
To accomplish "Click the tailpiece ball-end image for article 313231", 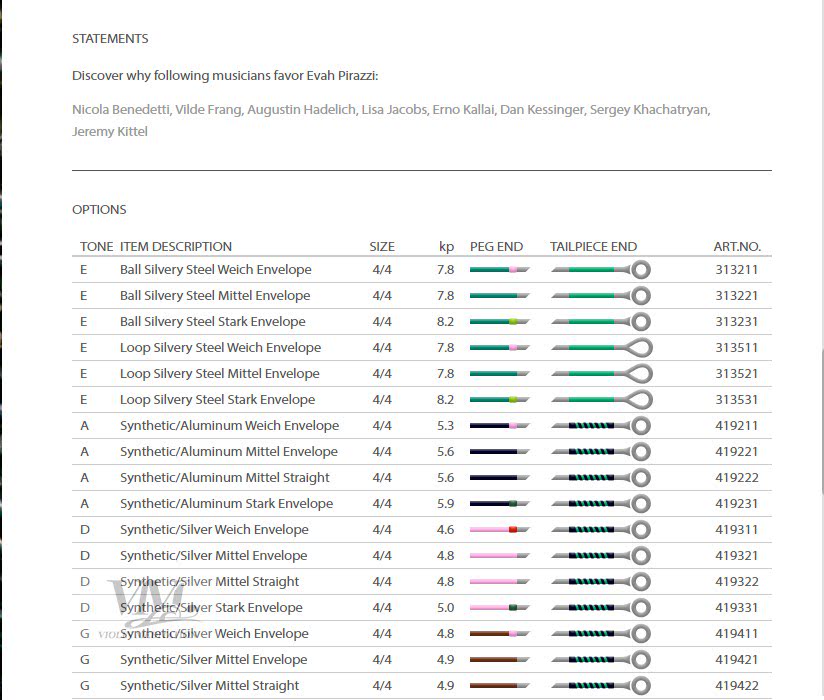I will [x=601, y=322].
